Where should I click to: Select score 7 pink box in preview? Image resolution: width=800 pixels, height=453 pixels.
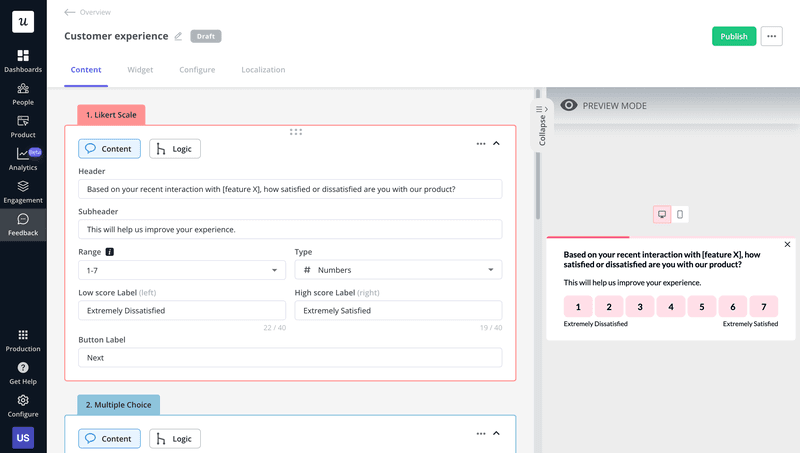764,307
